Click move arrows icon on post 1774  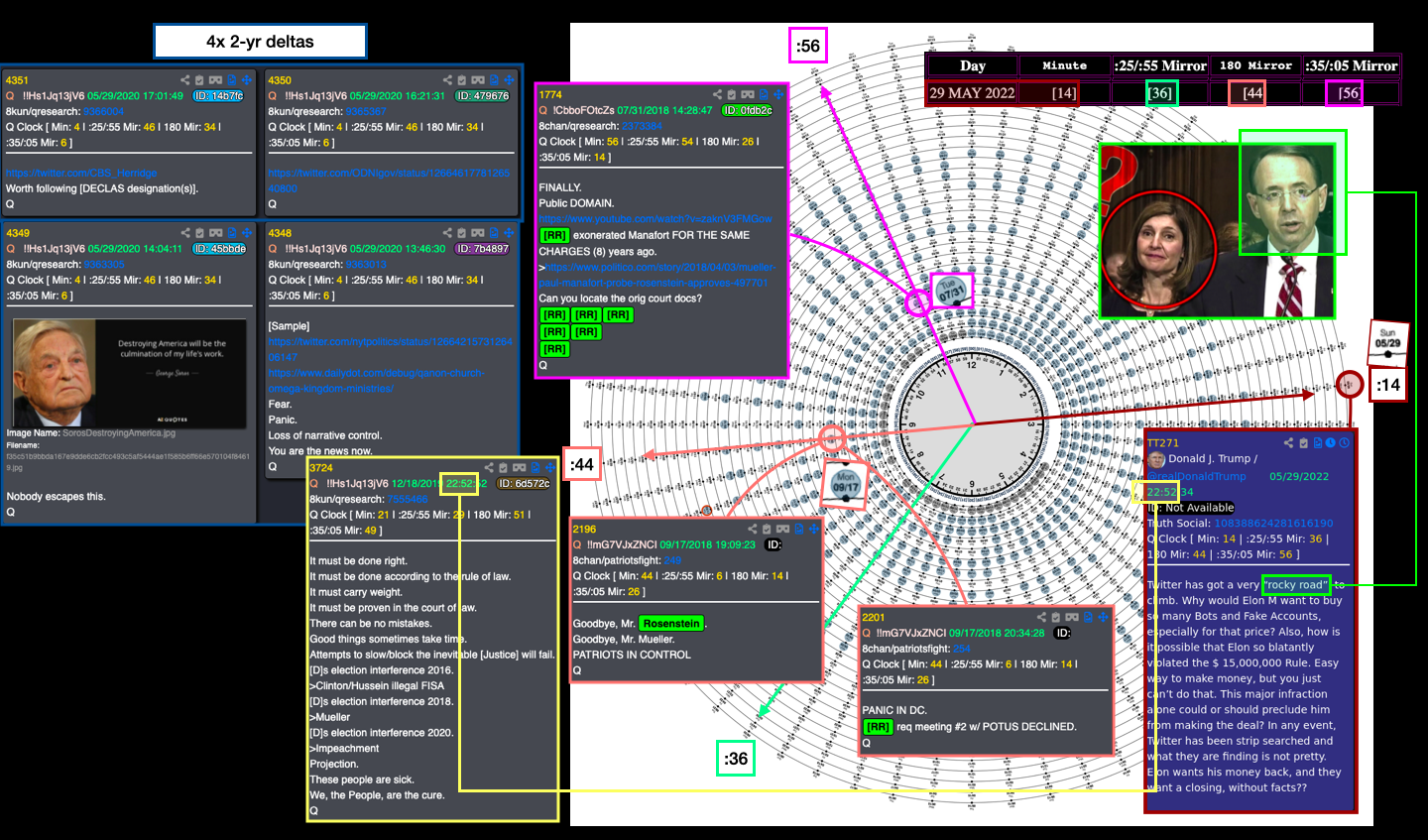[x=778, y=94]
